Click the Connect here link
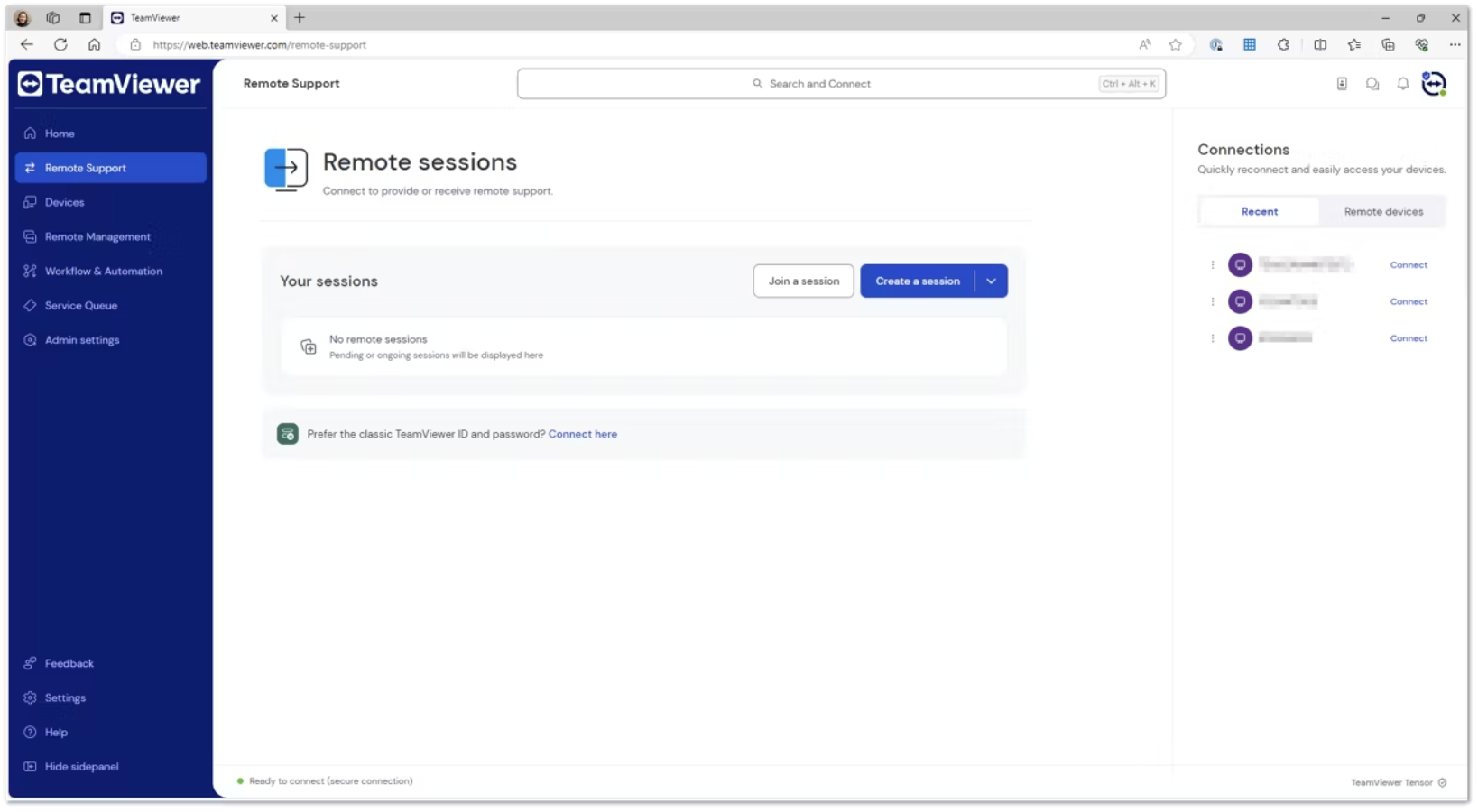The image size is (1478, 812). 582,434
